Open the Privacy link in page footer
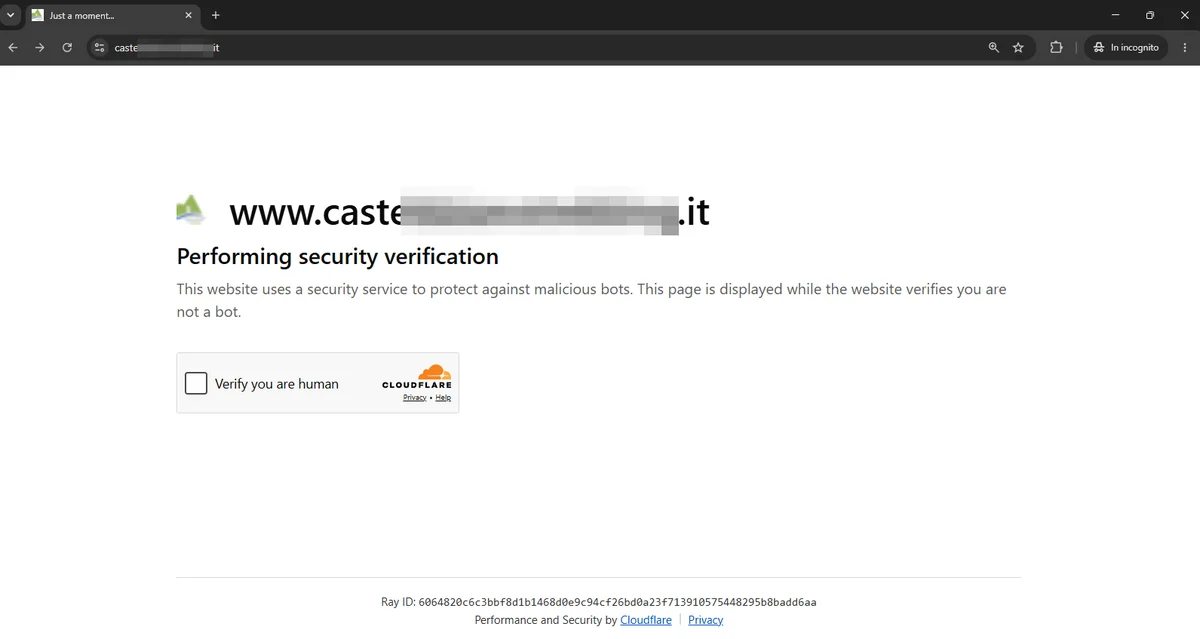 [705, 620]
